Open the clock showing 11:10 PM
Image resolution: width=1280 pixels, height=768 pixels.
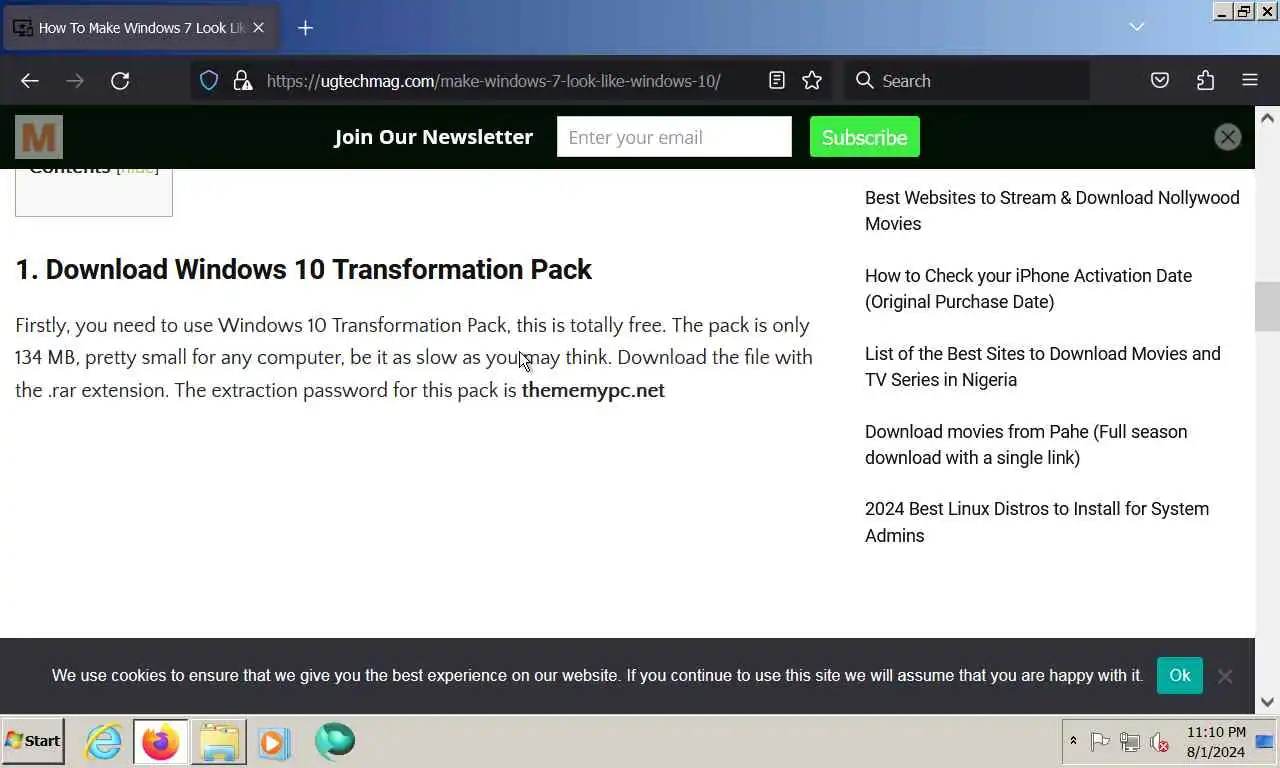[x=1216, y=742]
